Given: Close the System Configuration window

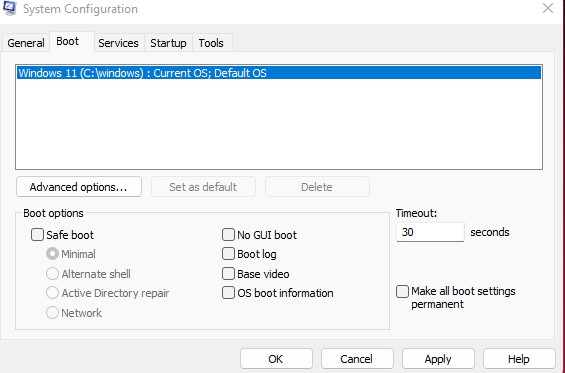Looking at the screenshot, I should 548,8.
